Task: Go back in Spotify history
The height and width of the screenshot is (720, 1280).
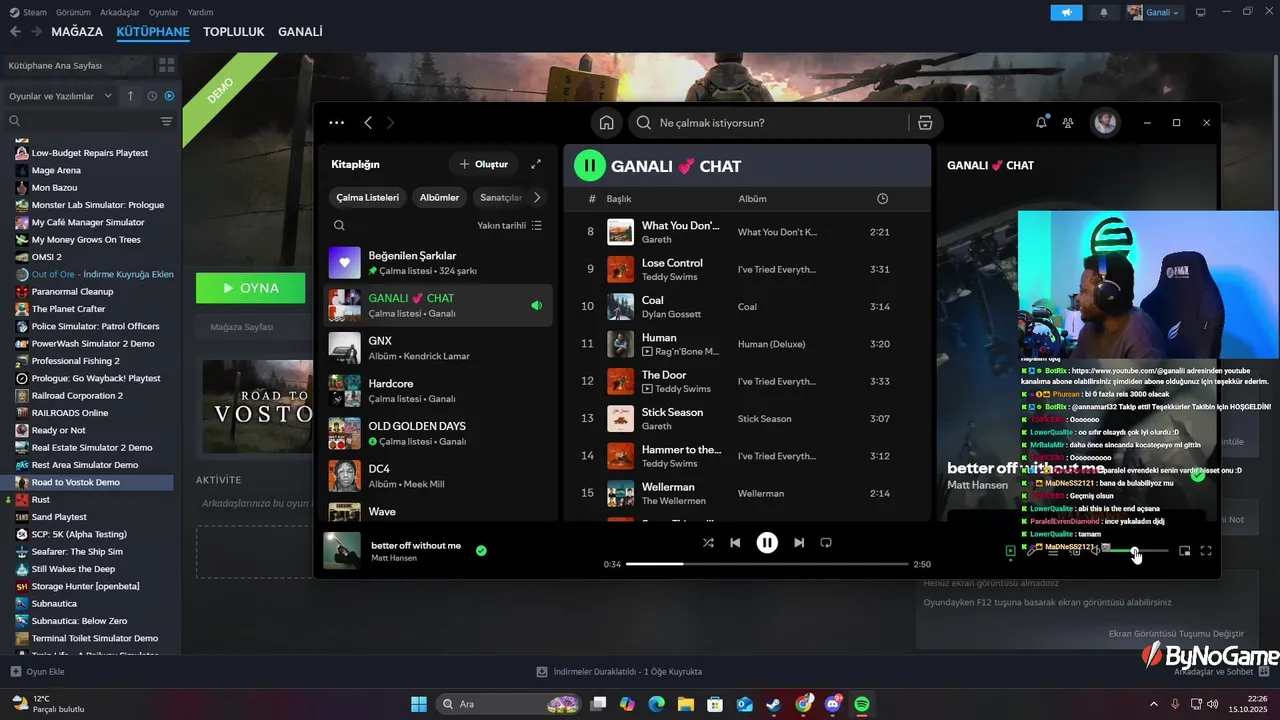Action: pos(368,123)
